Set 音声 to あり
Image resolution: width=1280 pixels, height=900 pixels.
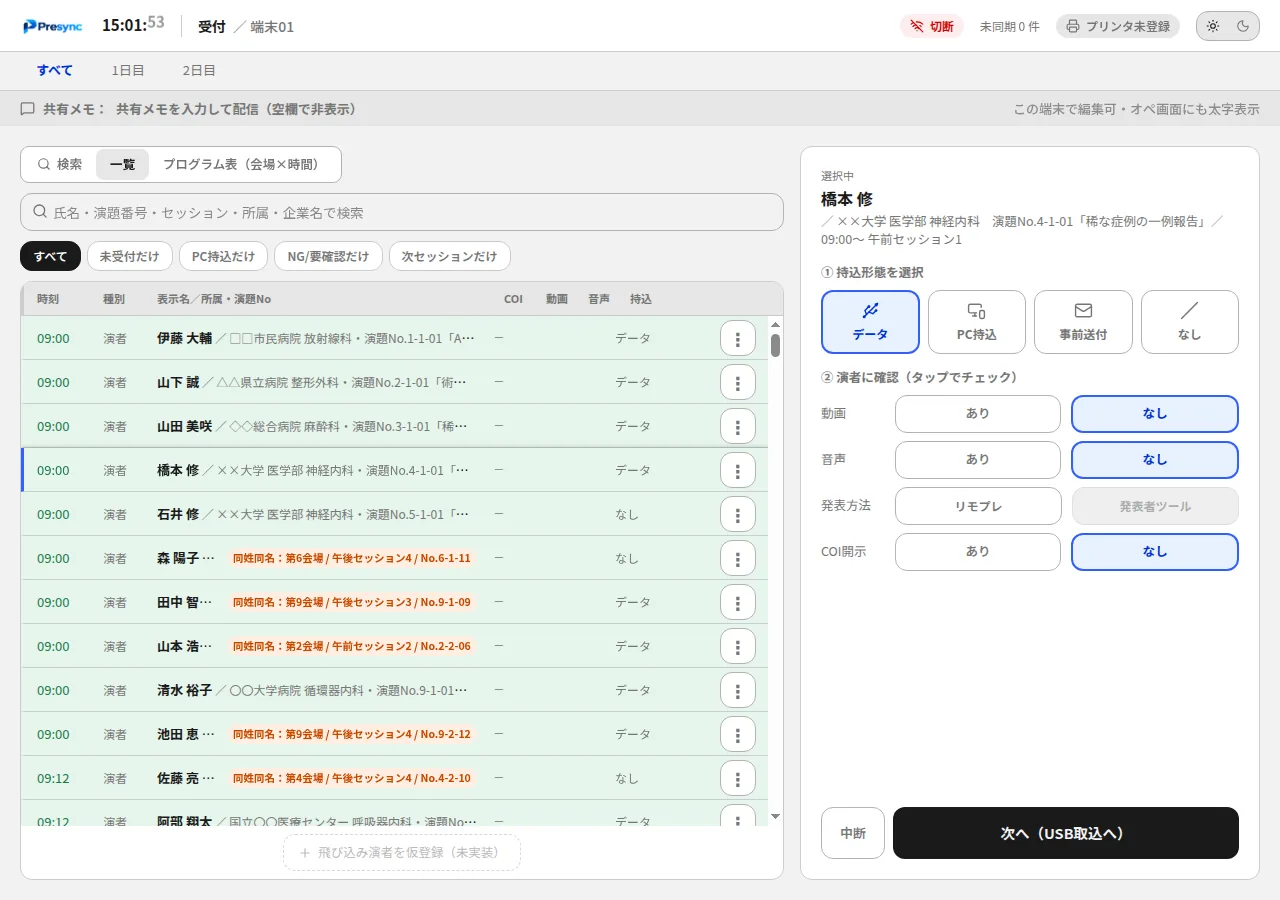[x=978, y=460]
